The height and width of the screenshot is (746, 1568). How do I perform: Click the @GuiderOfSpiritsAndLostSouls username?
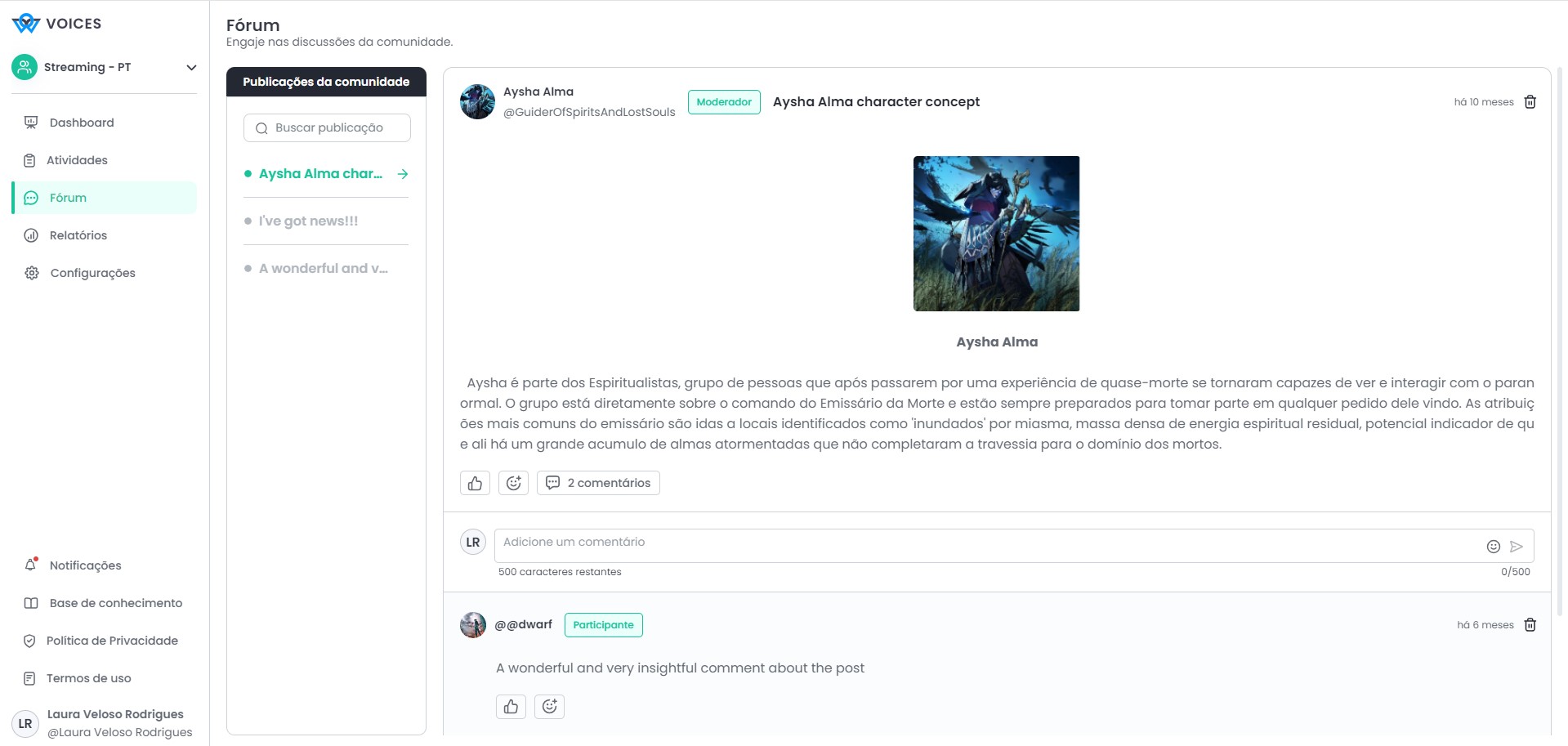point(589,112)
